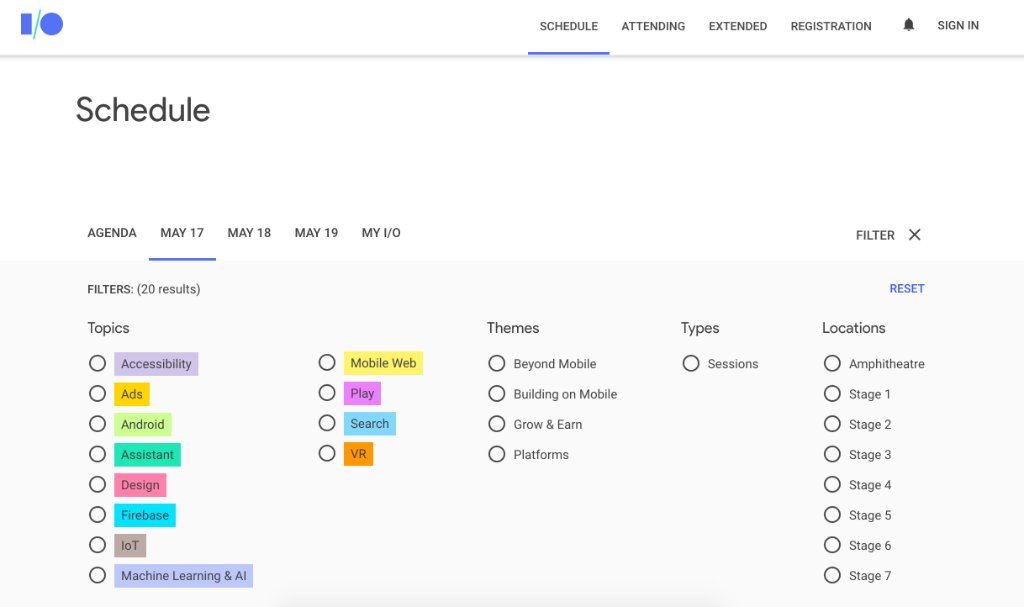The height and width of the screenshot is (607, 1024).
Task: Switch to the MAY 18 tab
Action: coord(248,232)
